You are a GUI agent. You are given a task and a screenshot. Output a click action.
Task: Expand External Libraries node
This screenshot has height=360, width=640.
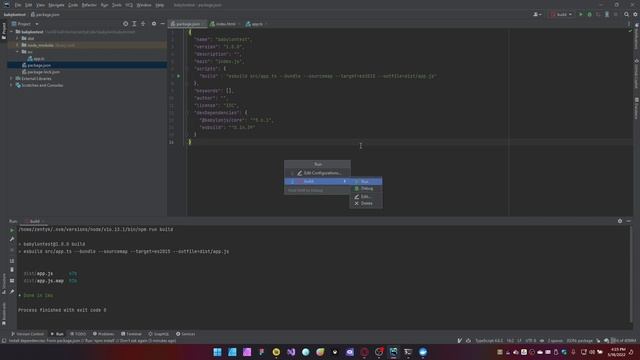11,78
